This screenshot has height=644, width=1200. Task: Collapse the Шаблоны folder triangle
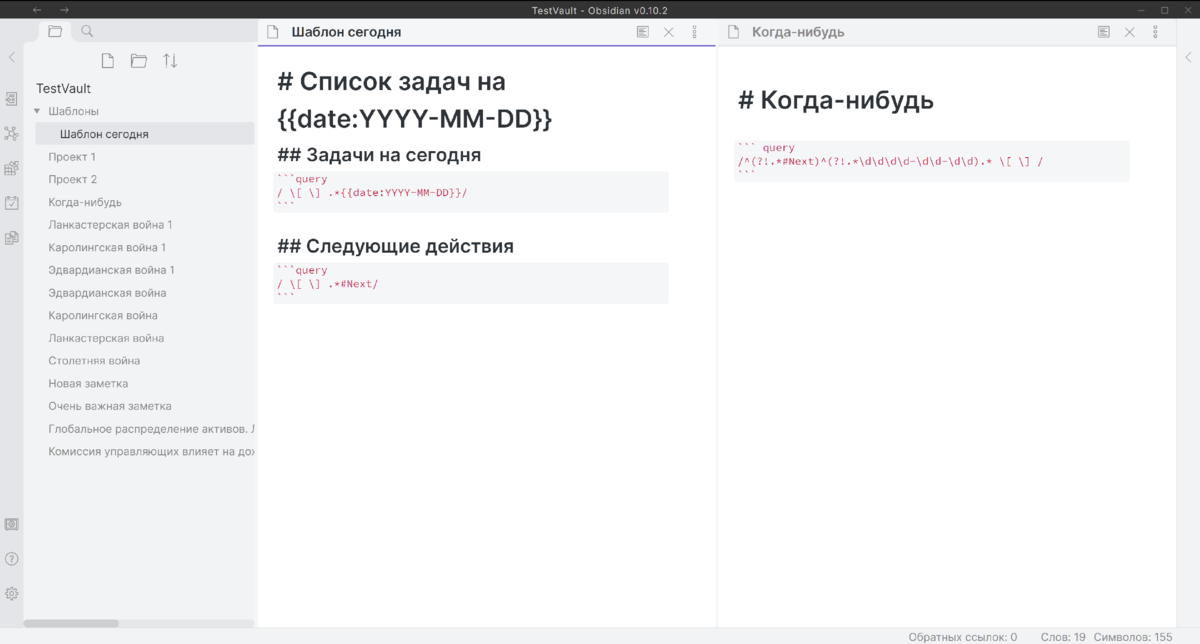click(x=37, y=111)
